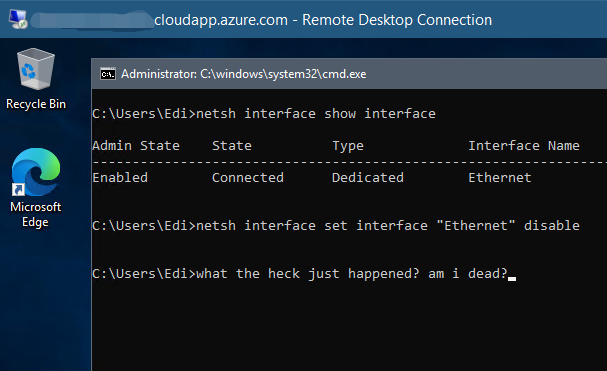Viewport: 607px width, 371px height.
Task: Click the 'netsh interface show interface' command line
Action: [264, 113]
